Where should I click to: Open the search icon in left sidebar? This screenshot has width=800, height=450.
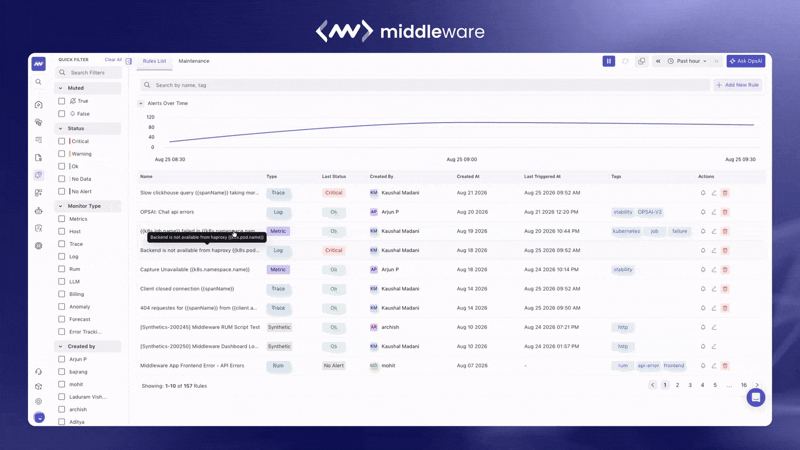[38, 82]
